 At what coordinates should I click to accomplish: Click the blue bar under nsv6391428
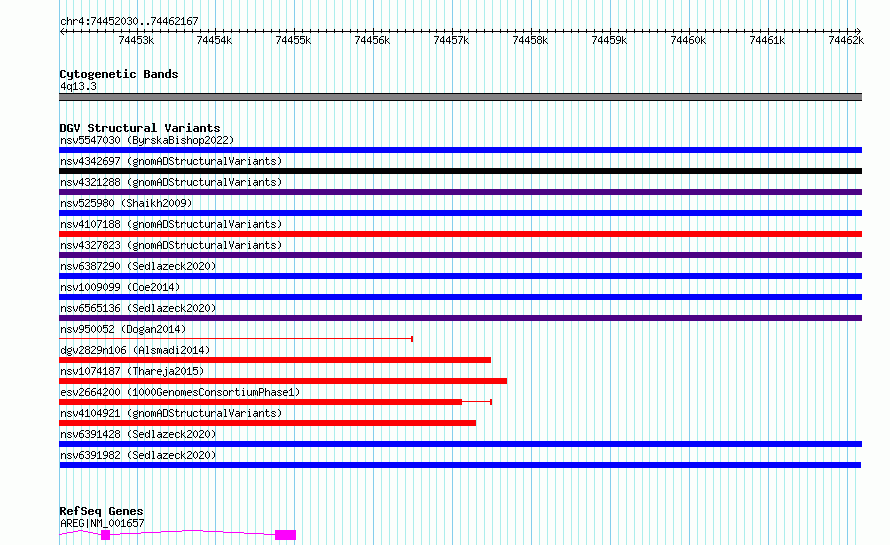point(460,444)
